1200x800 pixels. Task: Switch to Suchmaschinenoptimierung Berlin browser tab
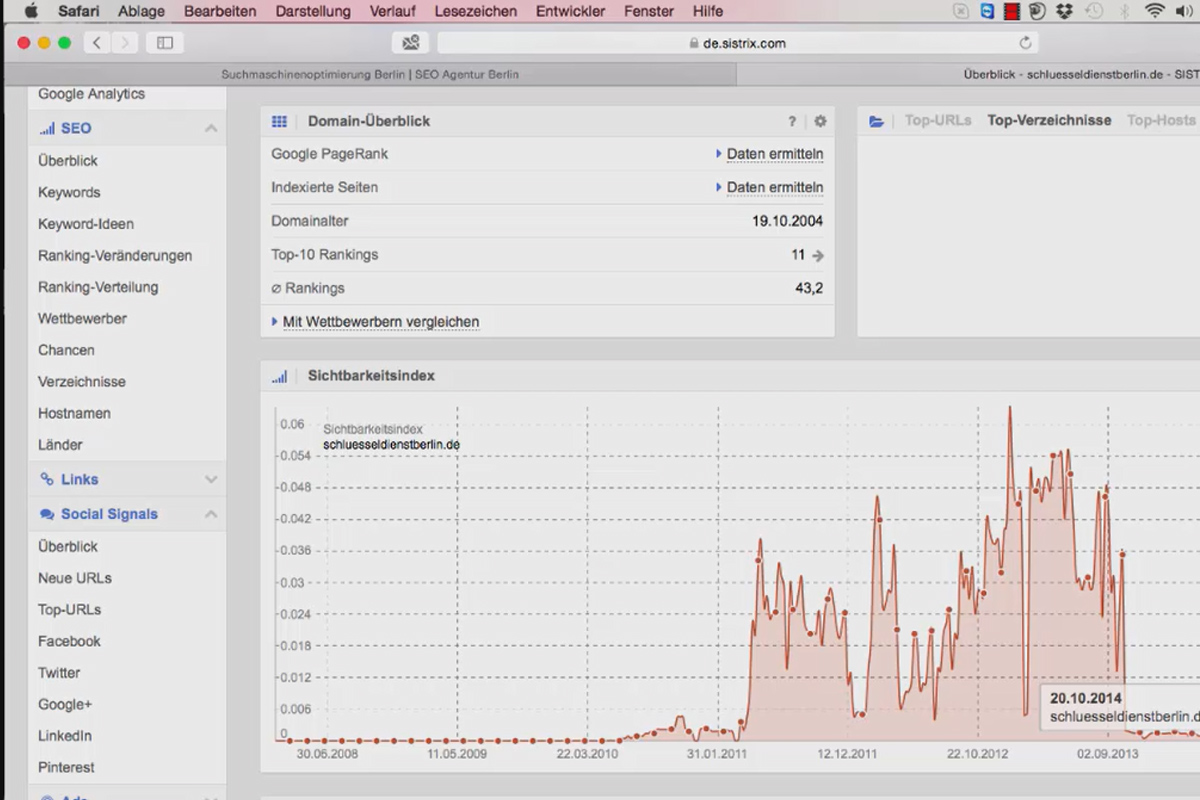click(370, 74)
